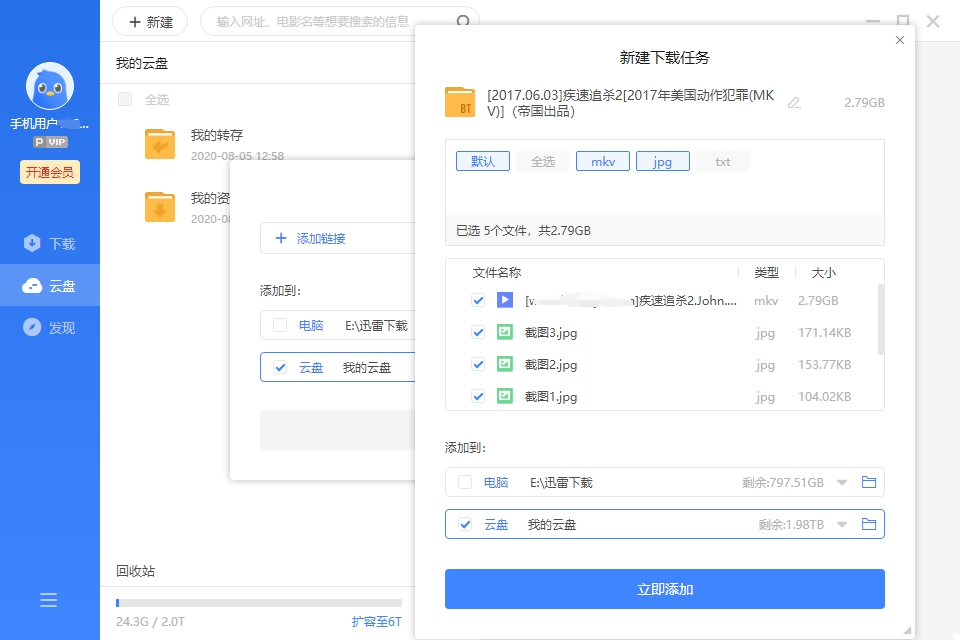Open the 我的转存 folder icon

click(x=160, y=145)
